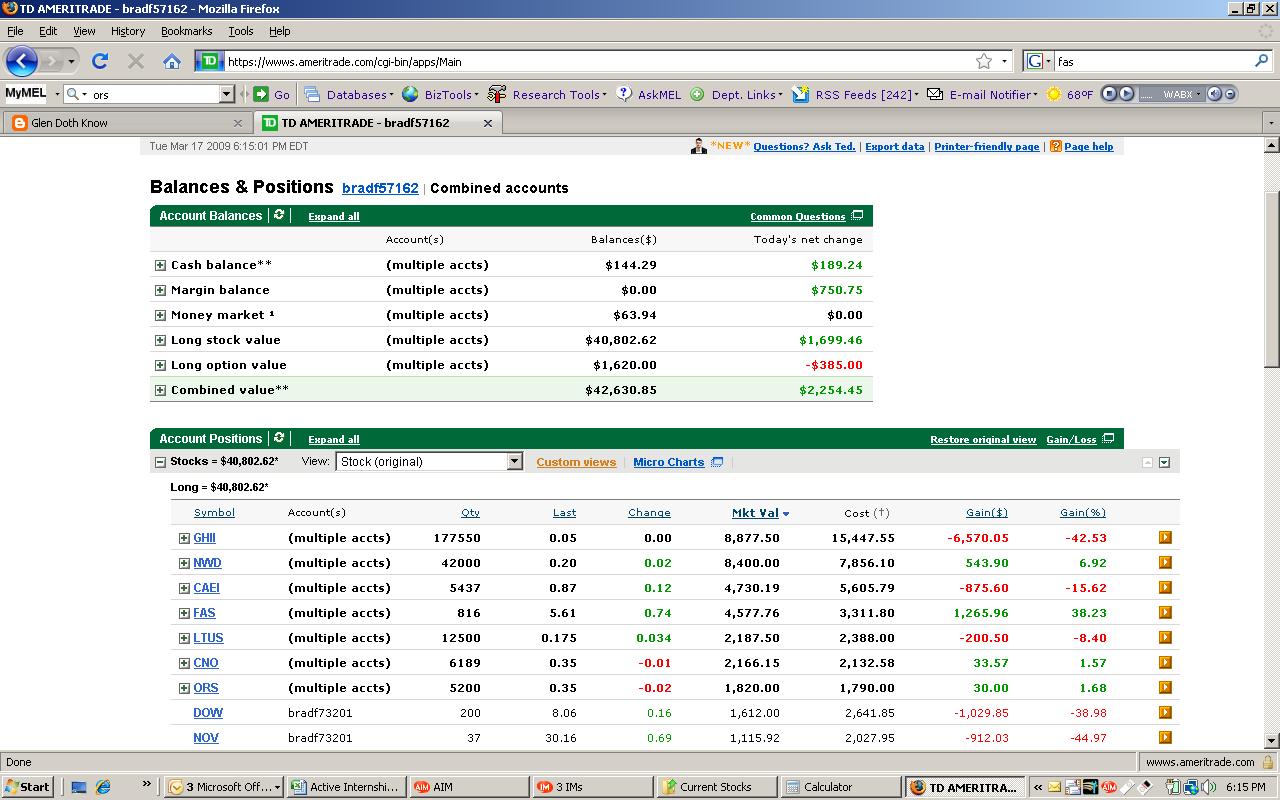The height and width of the screenshot is (800, 1280).
Task: Click the Account Positions refresh icon
Action: (x=279, y=438)
